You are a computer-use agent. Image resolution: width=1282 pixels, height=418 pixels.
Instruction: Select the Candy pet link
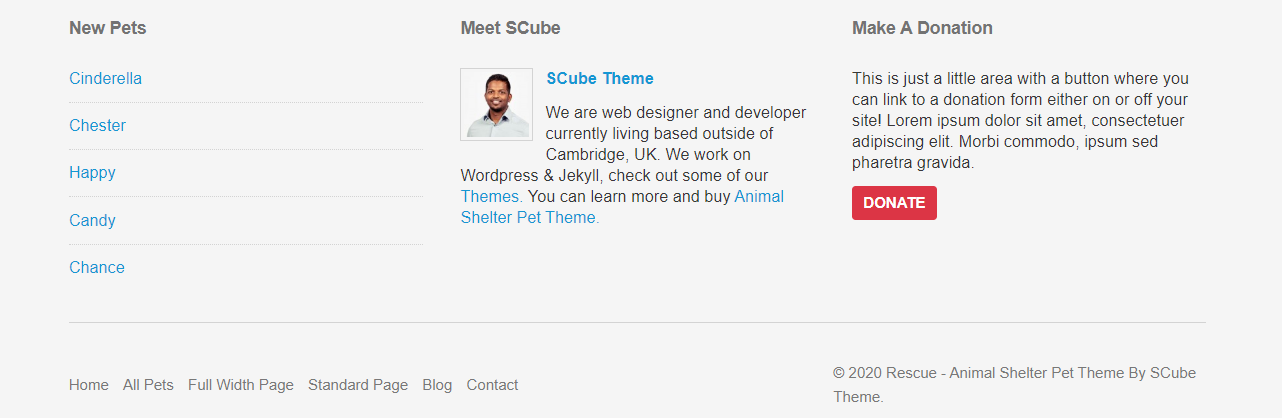(92, 220)
